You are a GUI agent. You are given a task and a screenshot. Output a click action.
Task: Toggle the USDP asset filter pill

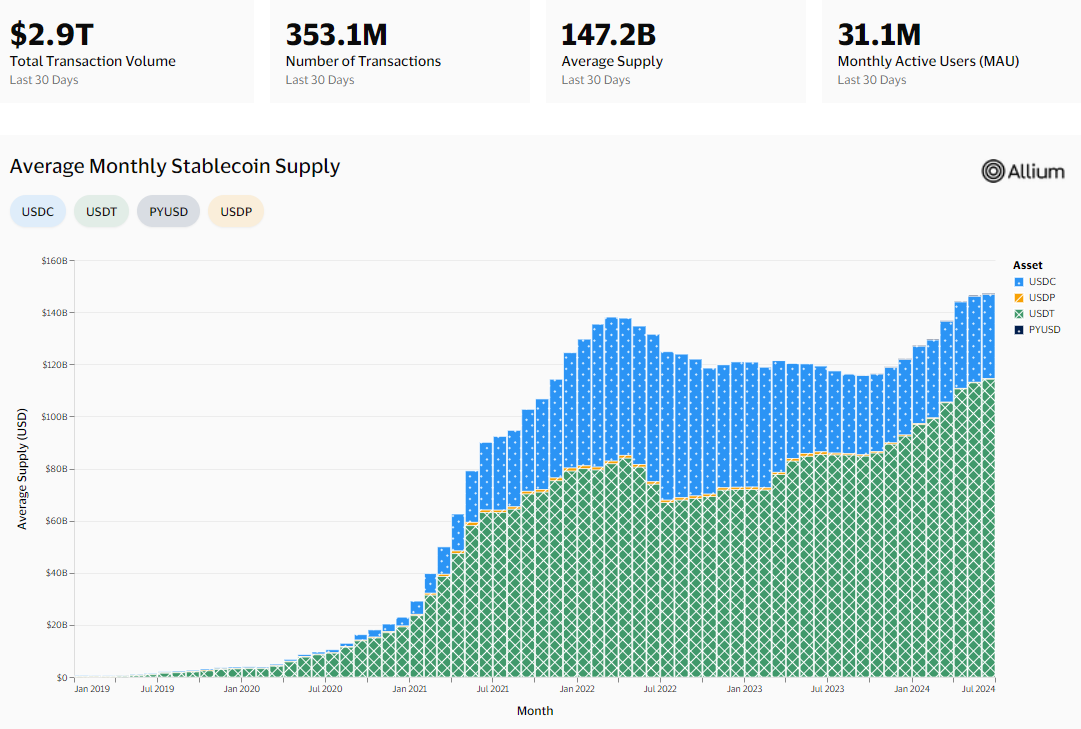tap(236, 212)
